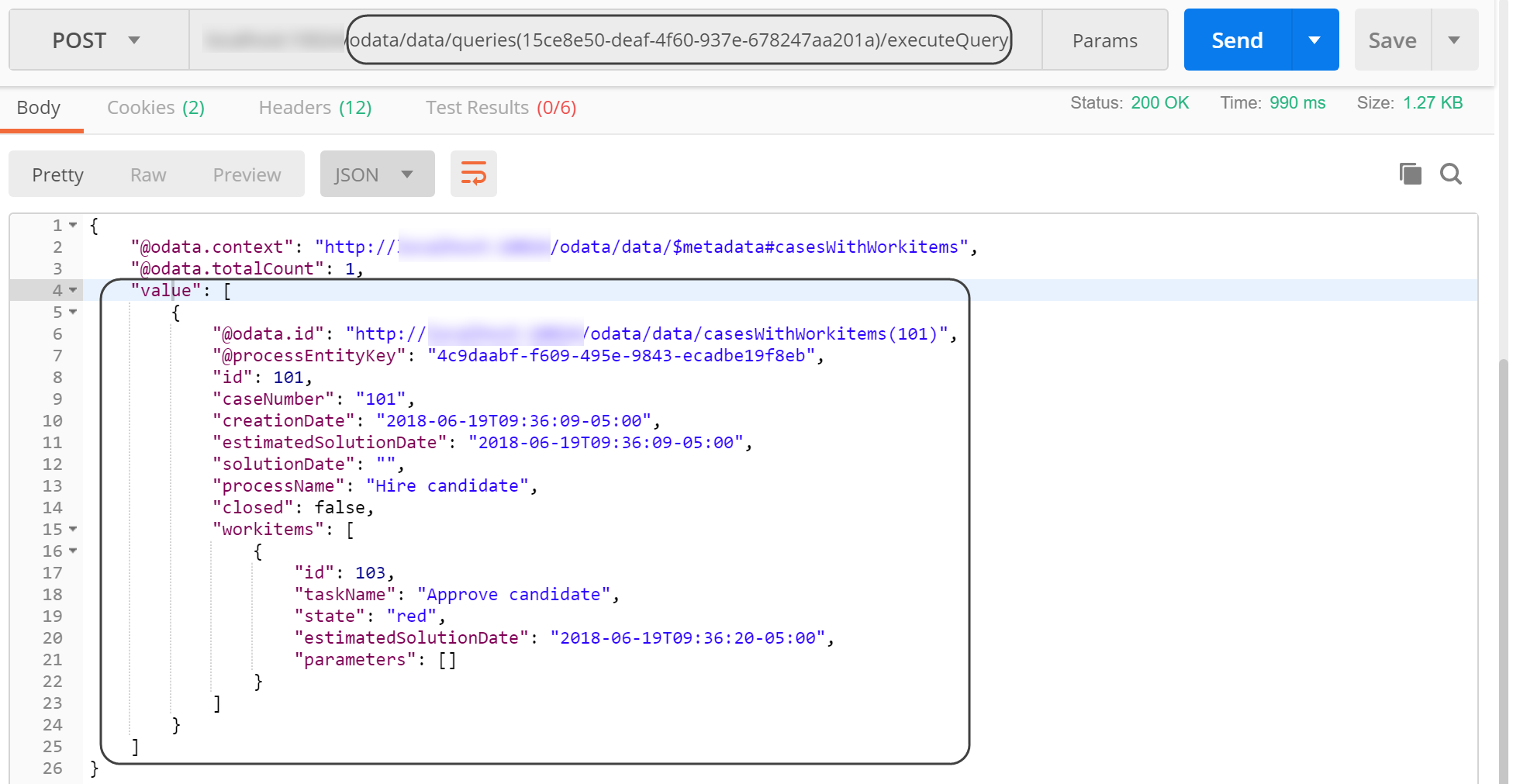The height and width of the screenshot is (784, 1513).
Task: Collapse the workitem object at line 16
Action: [73, 551]
